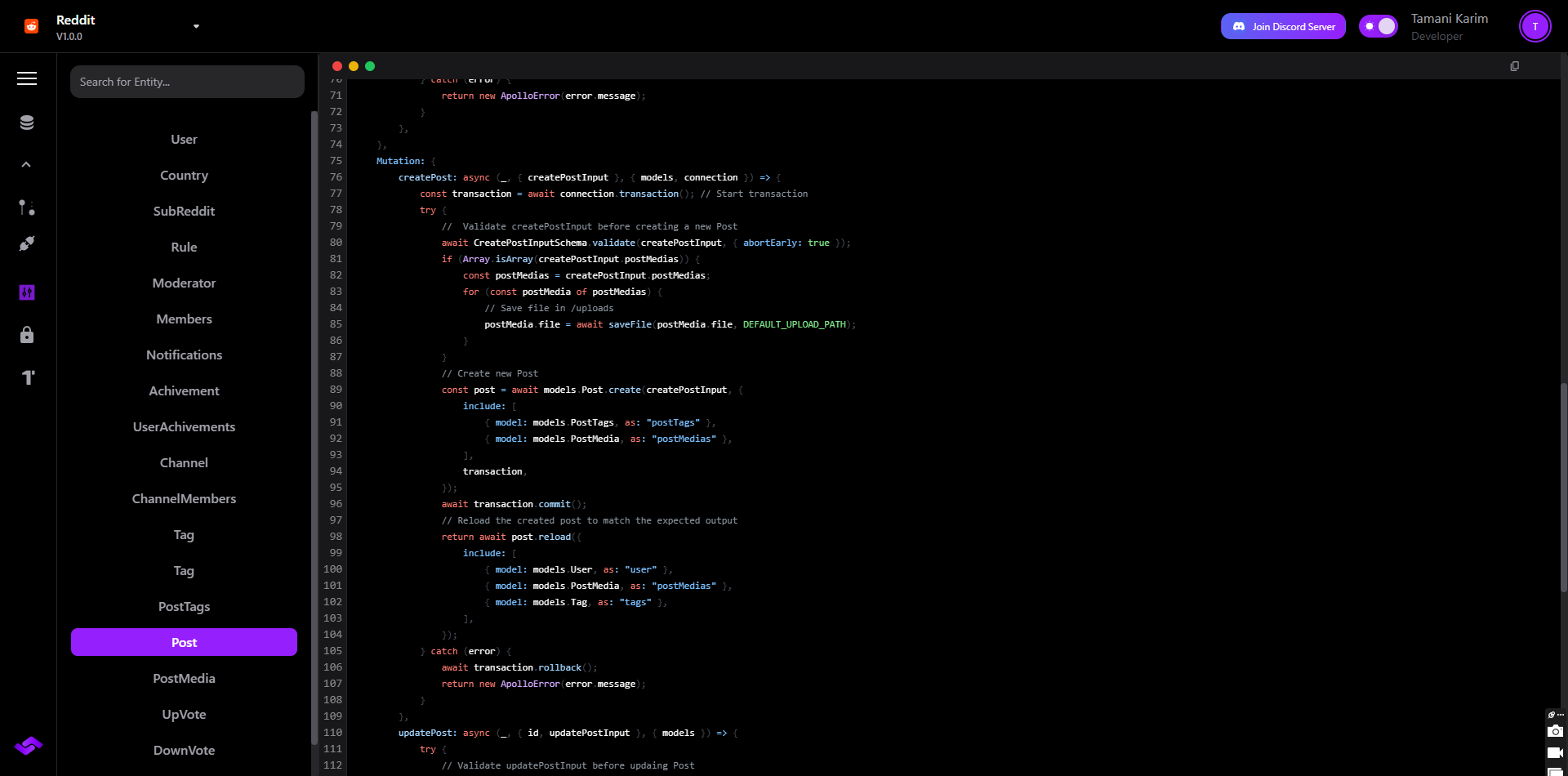Open the PostTags entity

[184, 606]
